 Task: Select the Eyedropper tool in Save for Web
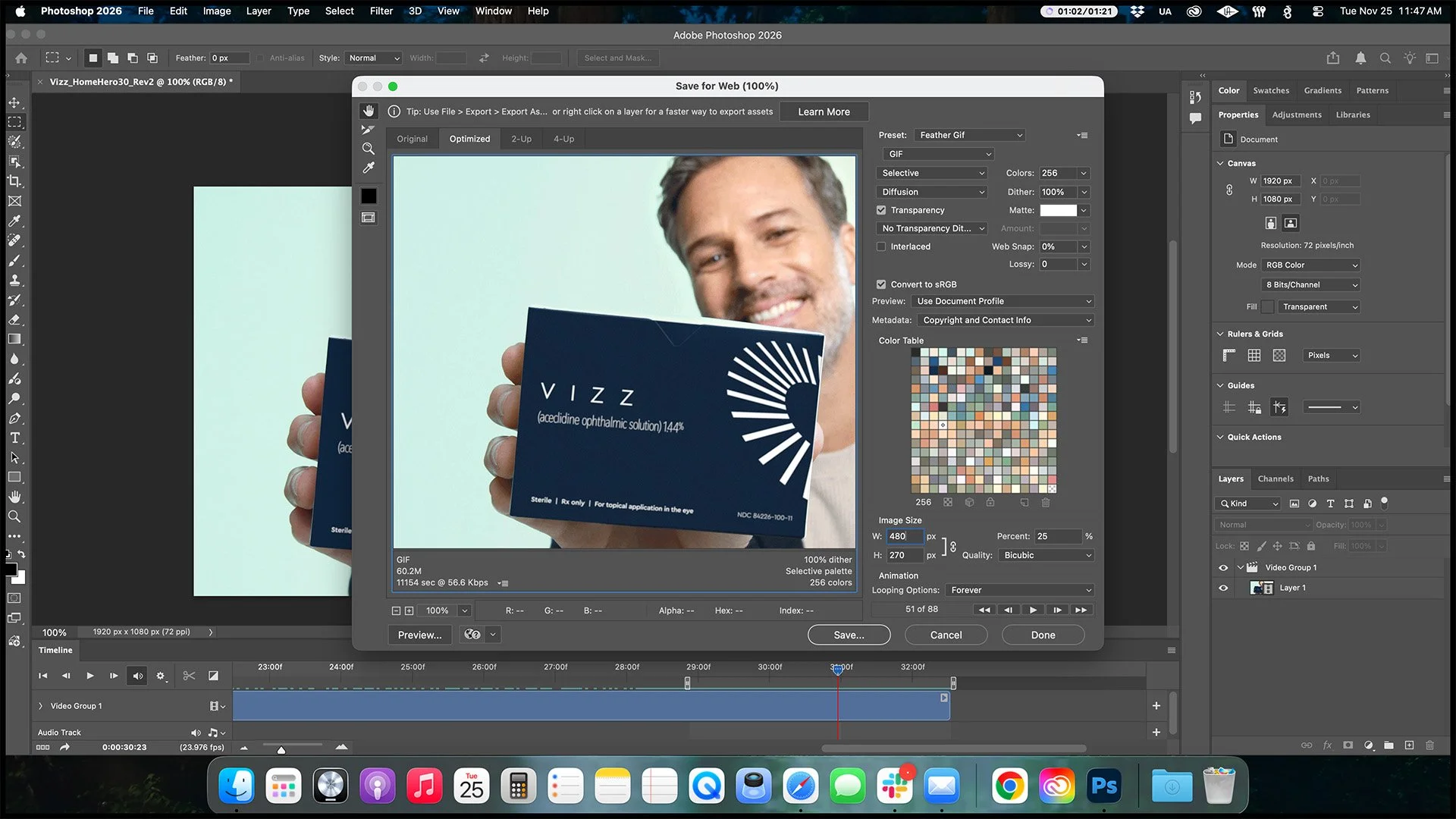pyautogui.click(x=369, y=168)
